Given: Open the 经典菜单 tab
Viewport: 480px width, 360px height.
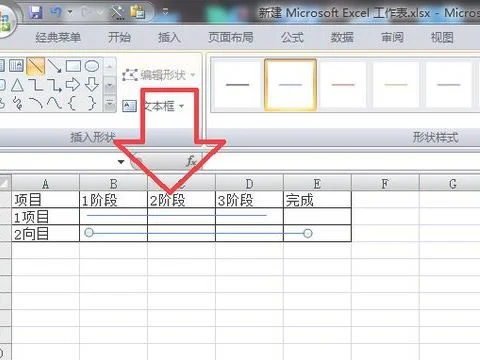Looking at the screenshot, I should tap(58, 37).
